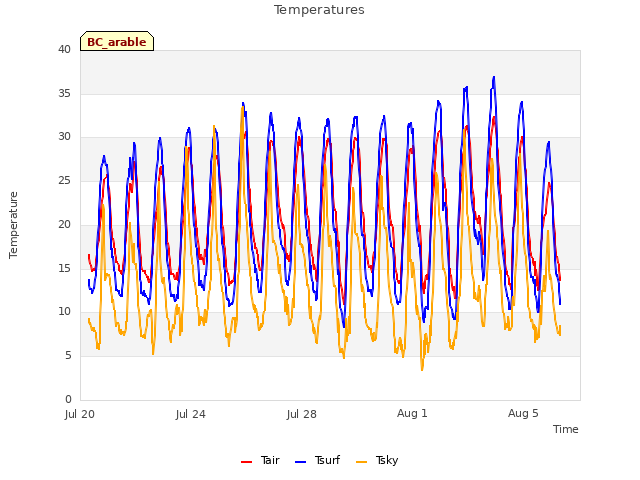640x480 pixels.
Task: Click the 0 y-axis tick label
Action: pos(68,399)
